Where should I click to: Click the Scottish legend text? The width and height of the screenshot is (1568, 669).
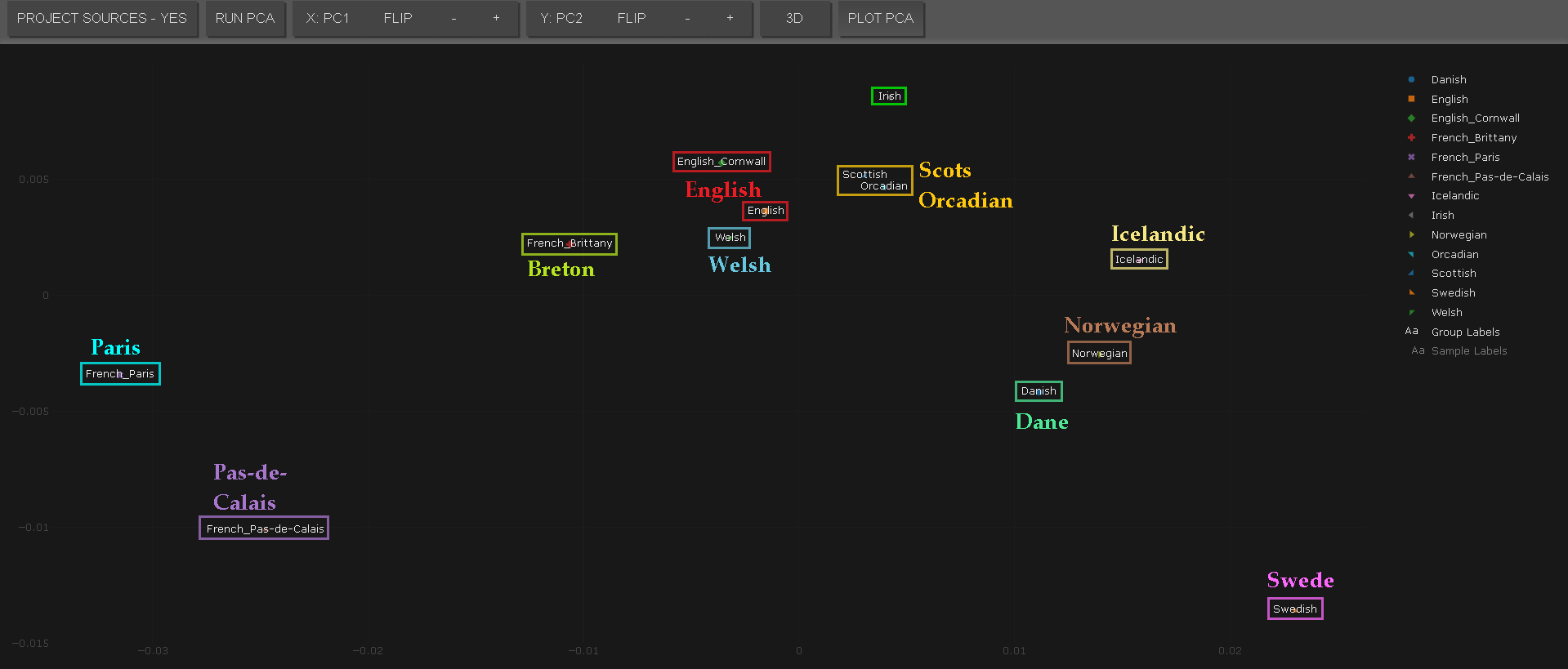(1454, 274)
